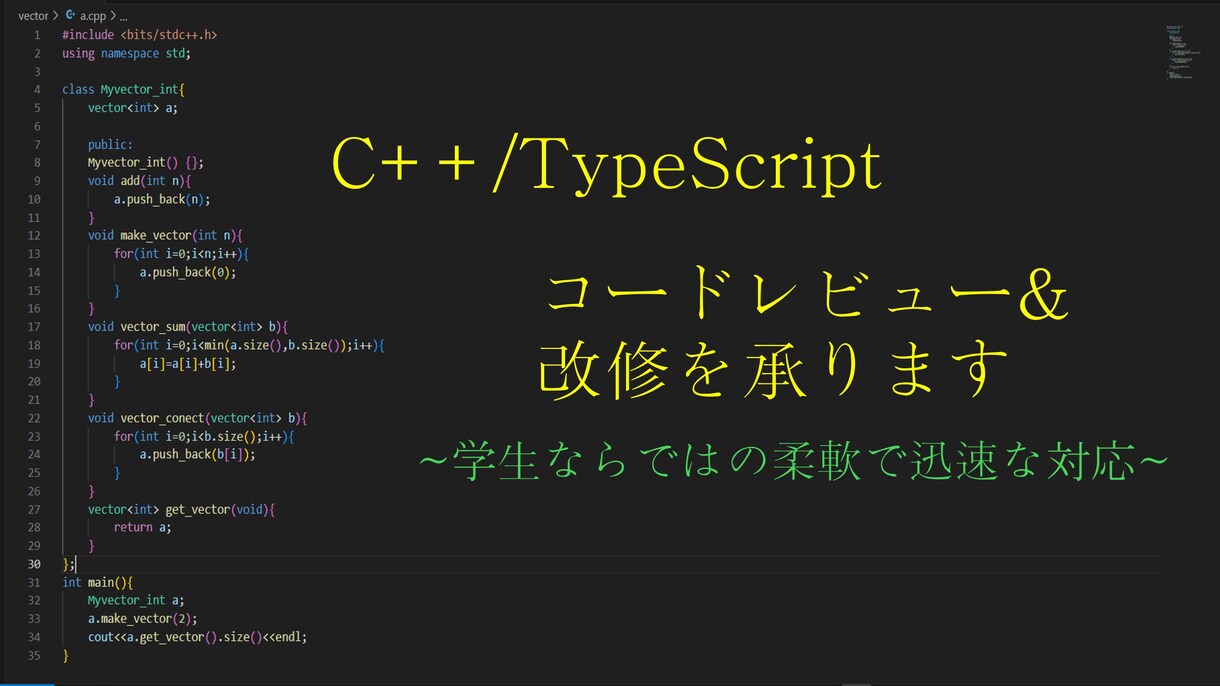
Task: Open the vector folder breadcrumb
Action: pos(33,16)
